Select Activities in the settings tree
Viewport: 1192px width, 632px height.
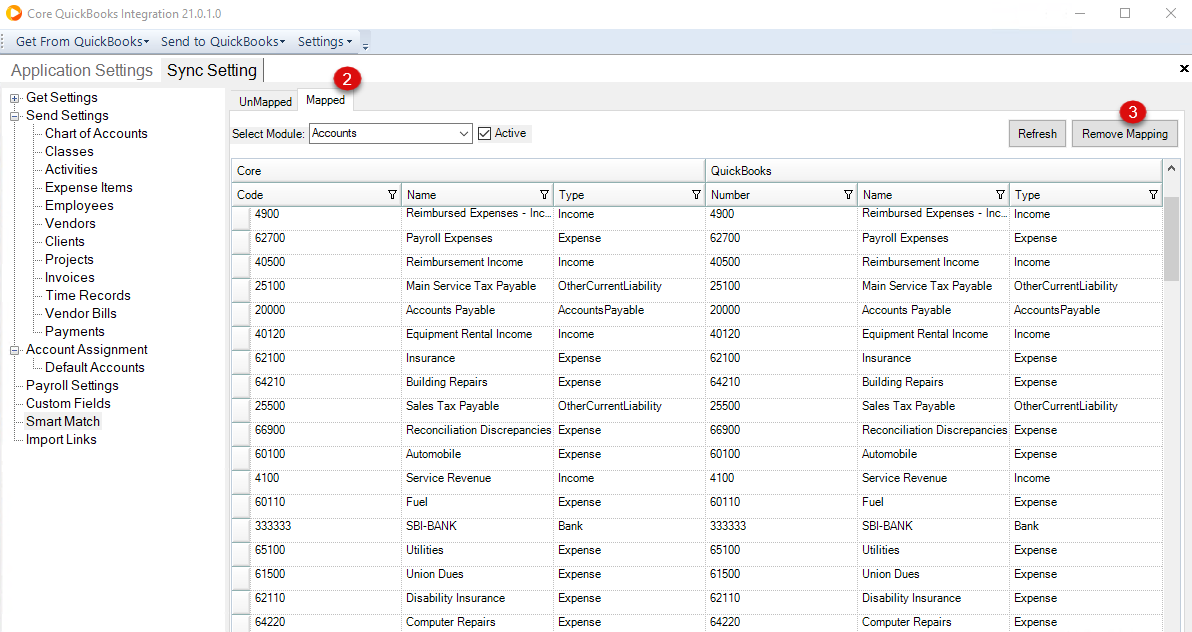click(71, 170)
